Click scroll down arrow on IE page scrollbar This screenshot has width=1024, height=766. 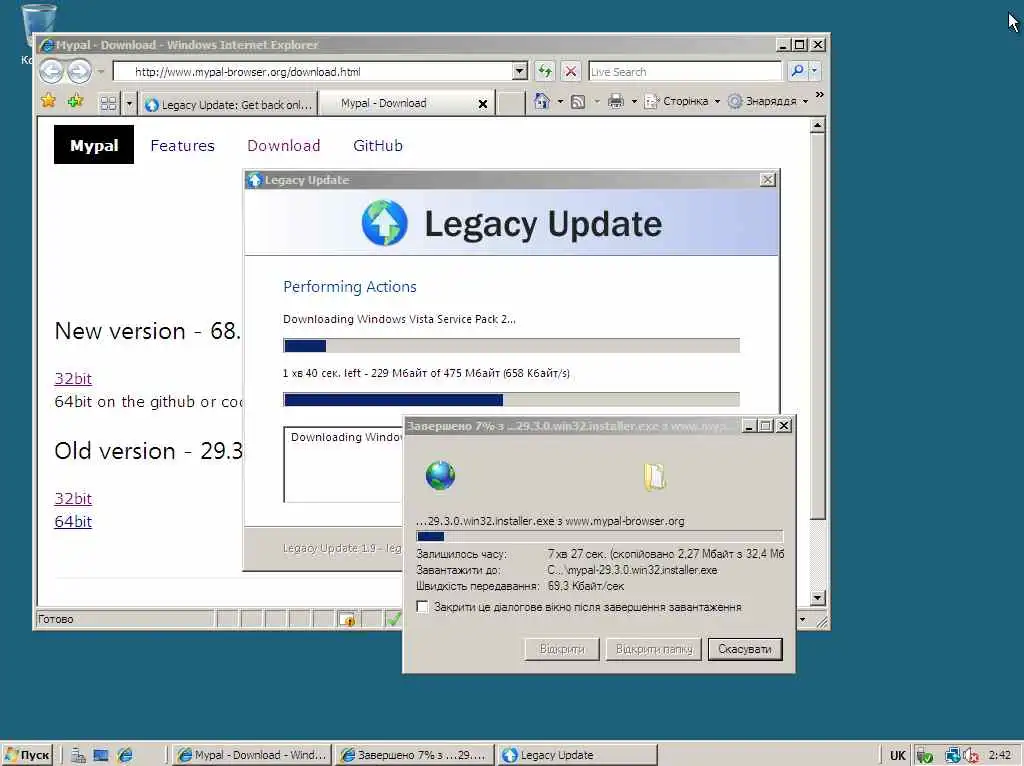[818, 598]
